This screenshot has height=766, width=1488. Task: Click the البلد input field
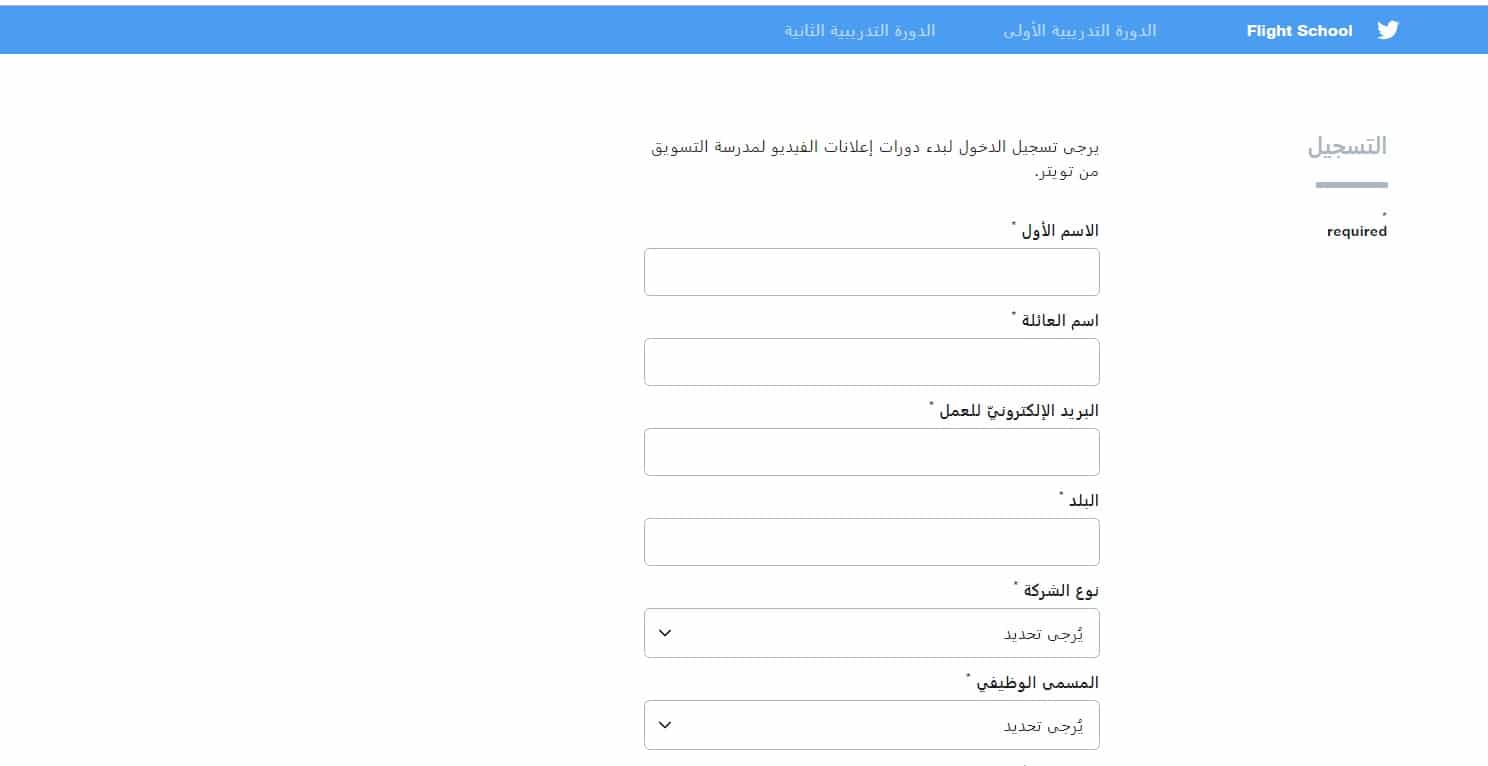click(x=871, y=542)
